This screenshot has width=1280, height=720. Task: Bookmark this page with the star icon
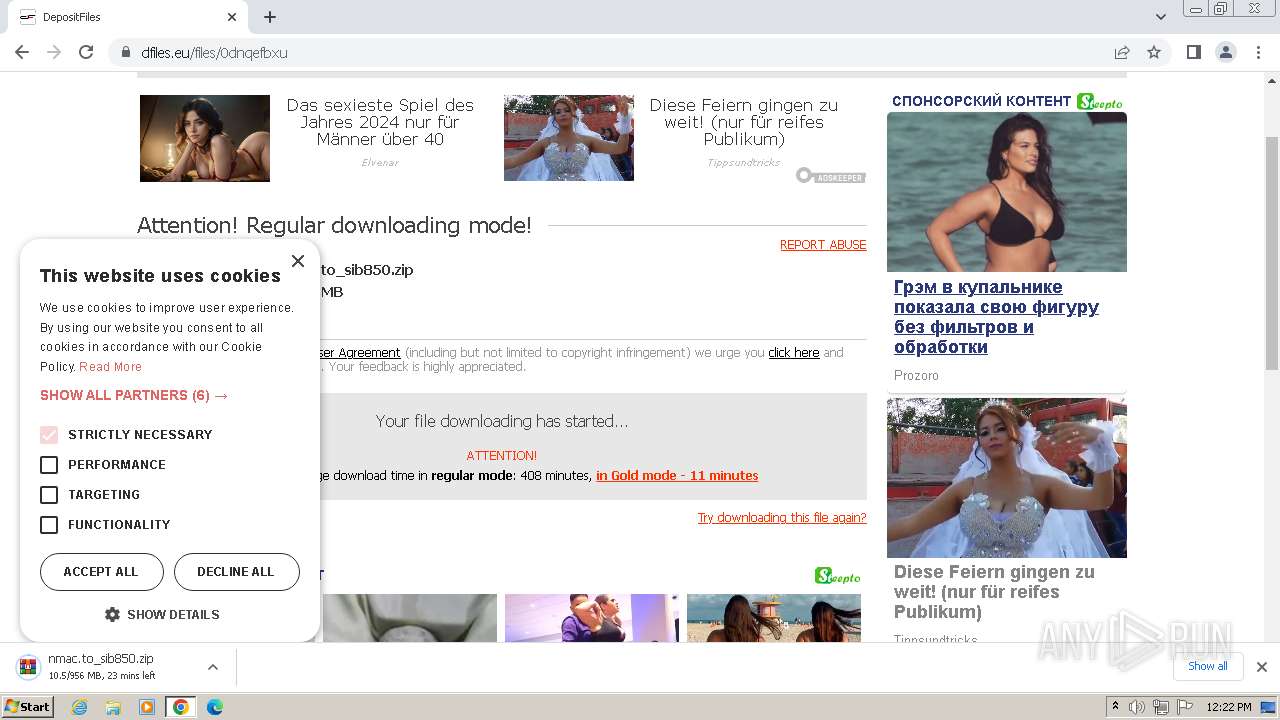[1154, 52]
